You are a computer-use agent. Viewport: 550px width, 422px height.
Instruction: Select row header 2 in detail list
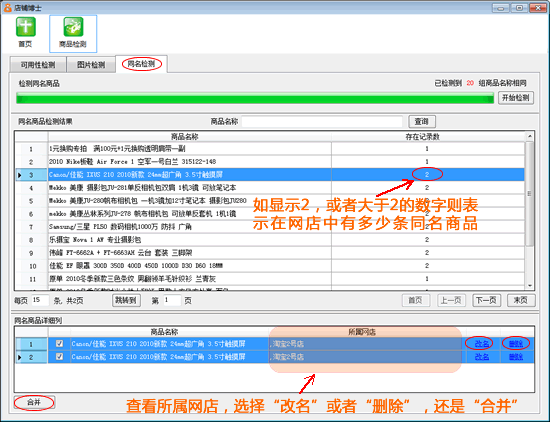point(31,357)
